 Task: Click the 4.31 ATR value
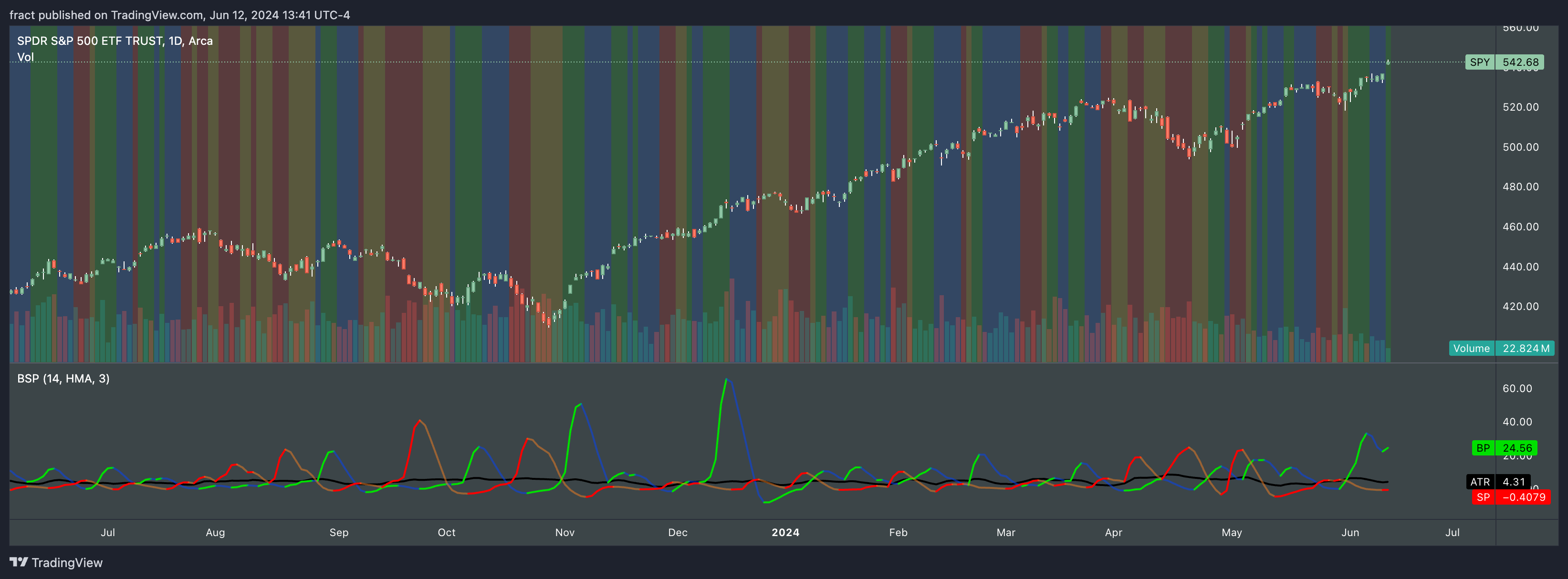(1513, 482)
